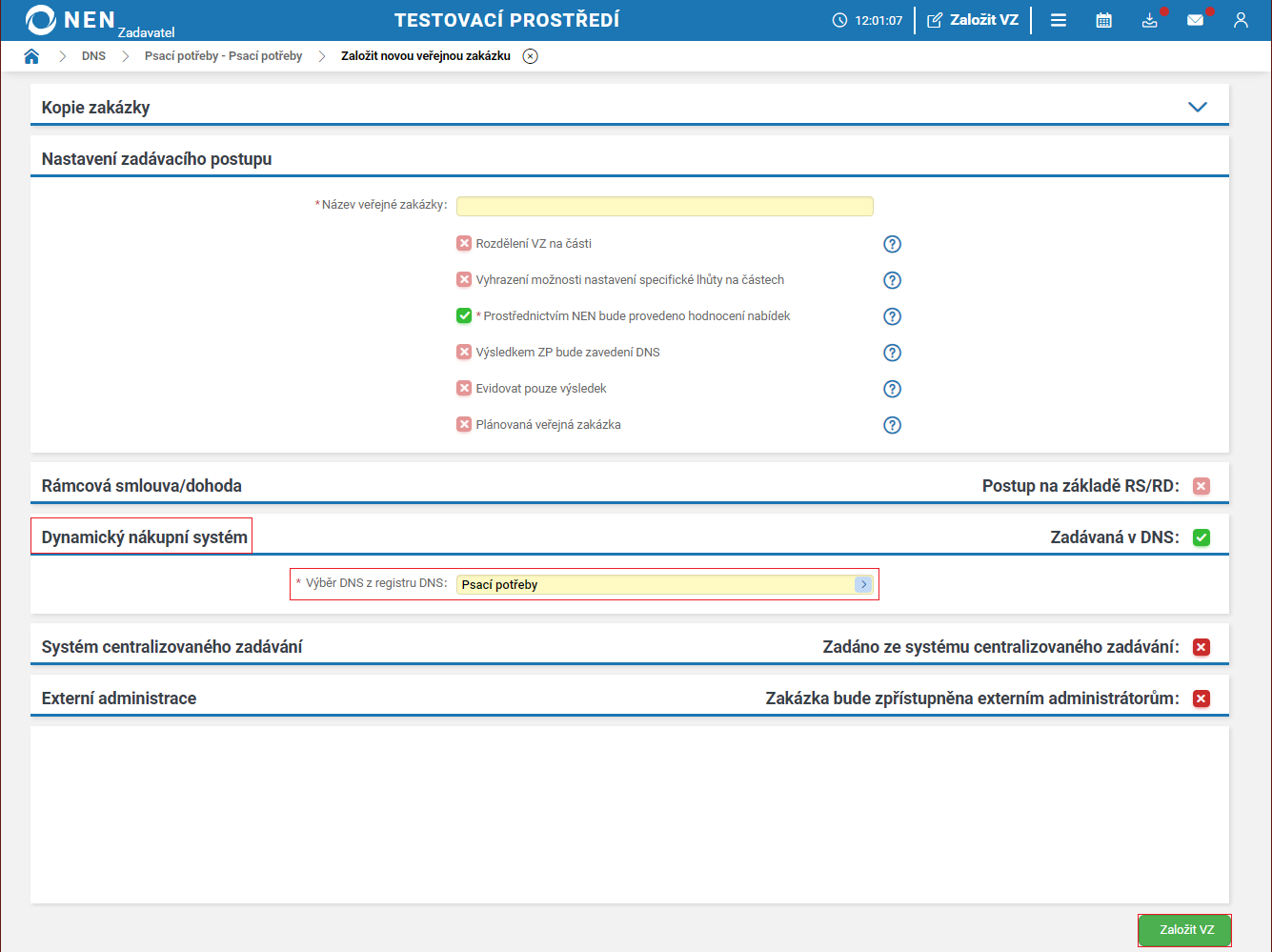Toggle Zadávaná v DNS checkbox
This screenshot has width=1272, height=952.
(x=1201, y=537)
